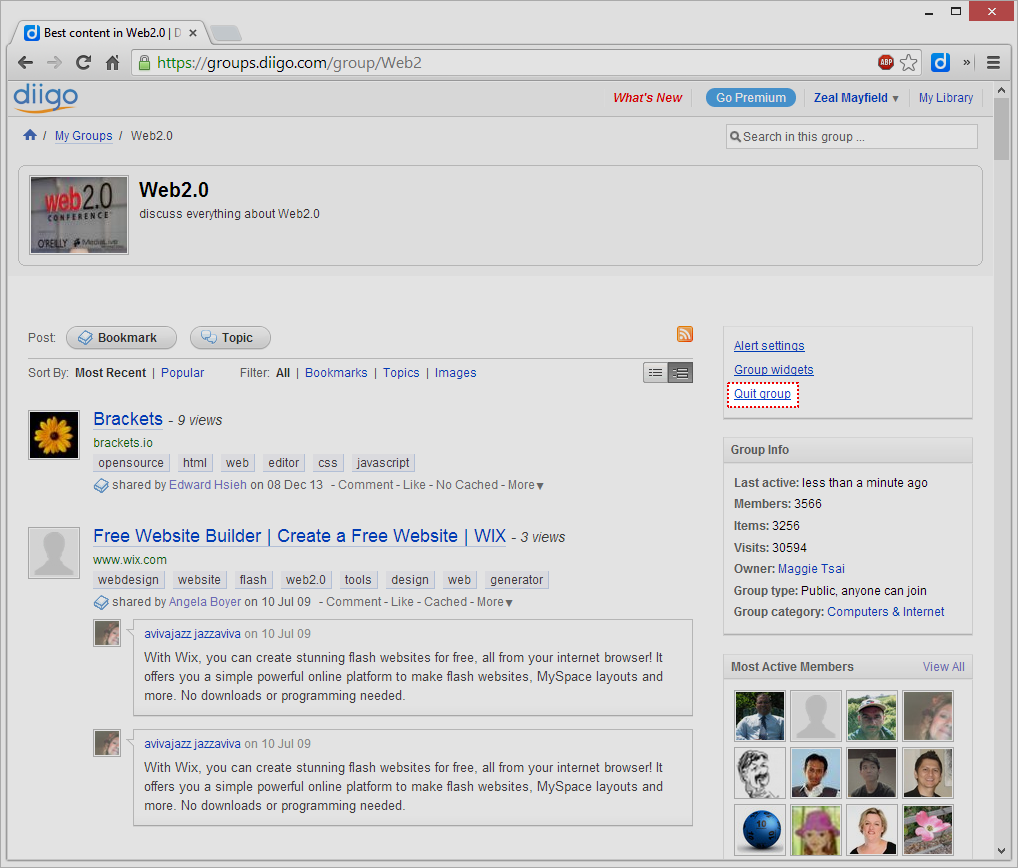Open the What's New link

pos(647,98)
